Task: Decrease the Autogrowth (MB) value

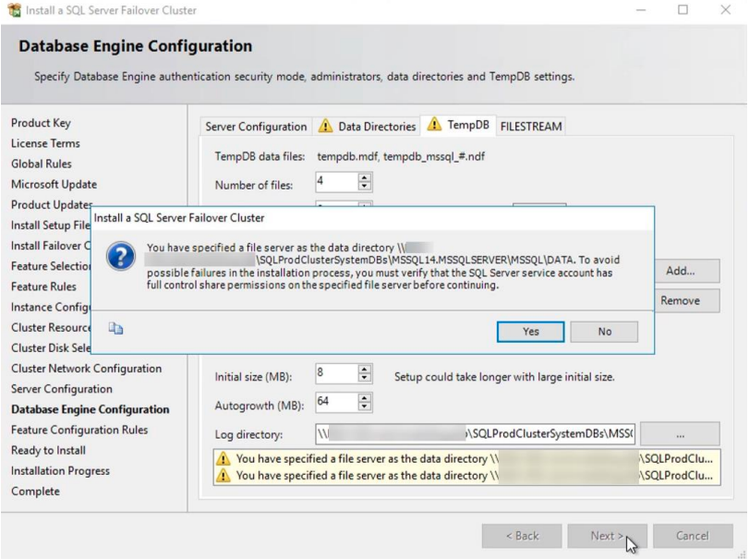Action: [364, 406]
